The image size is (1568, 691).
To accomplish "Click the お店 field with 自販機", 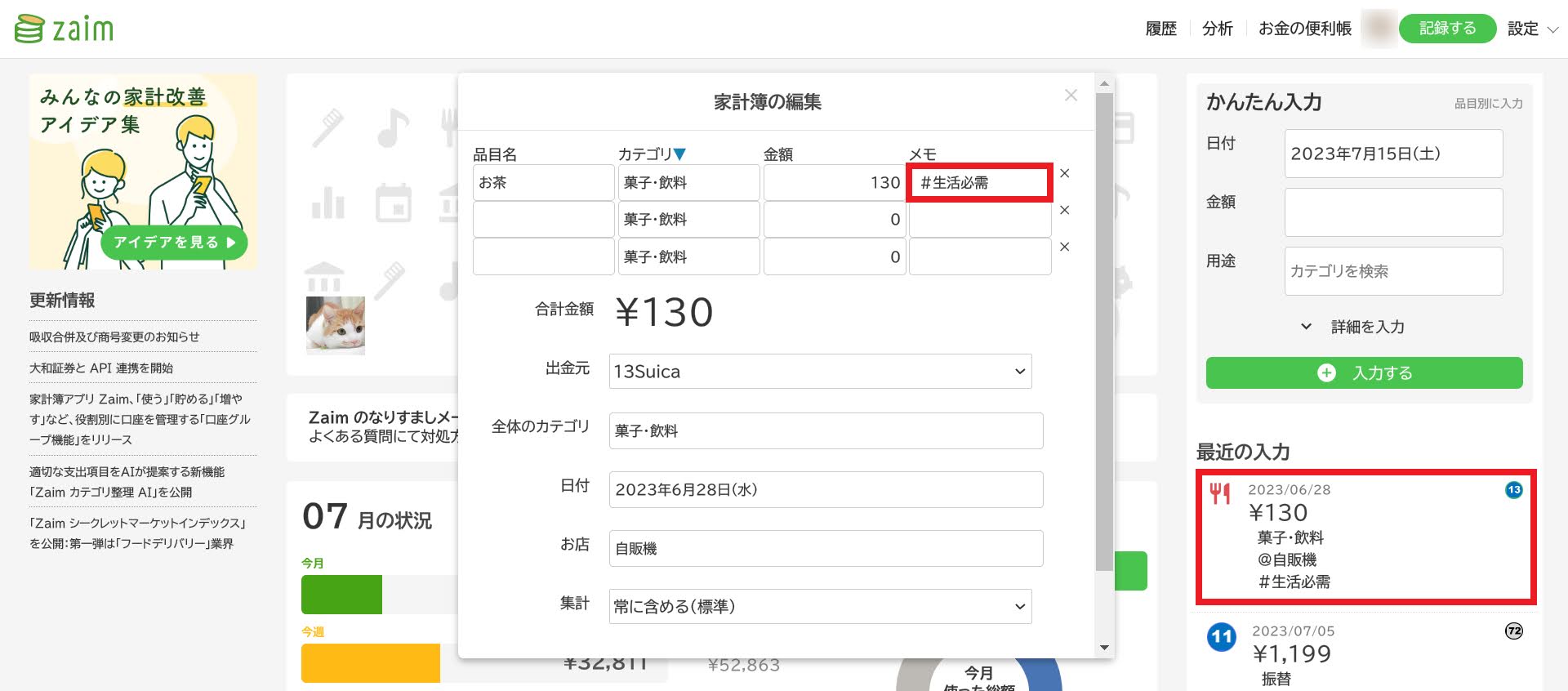I will pos(826,548).
